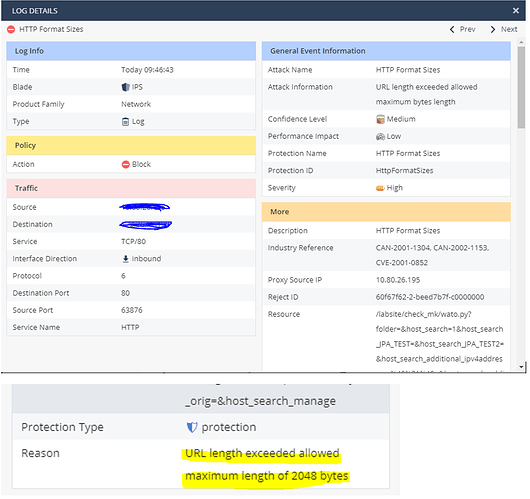
Task: Click the red icon beside HTTP Format Sizes title
Action: tap(11, 29)
